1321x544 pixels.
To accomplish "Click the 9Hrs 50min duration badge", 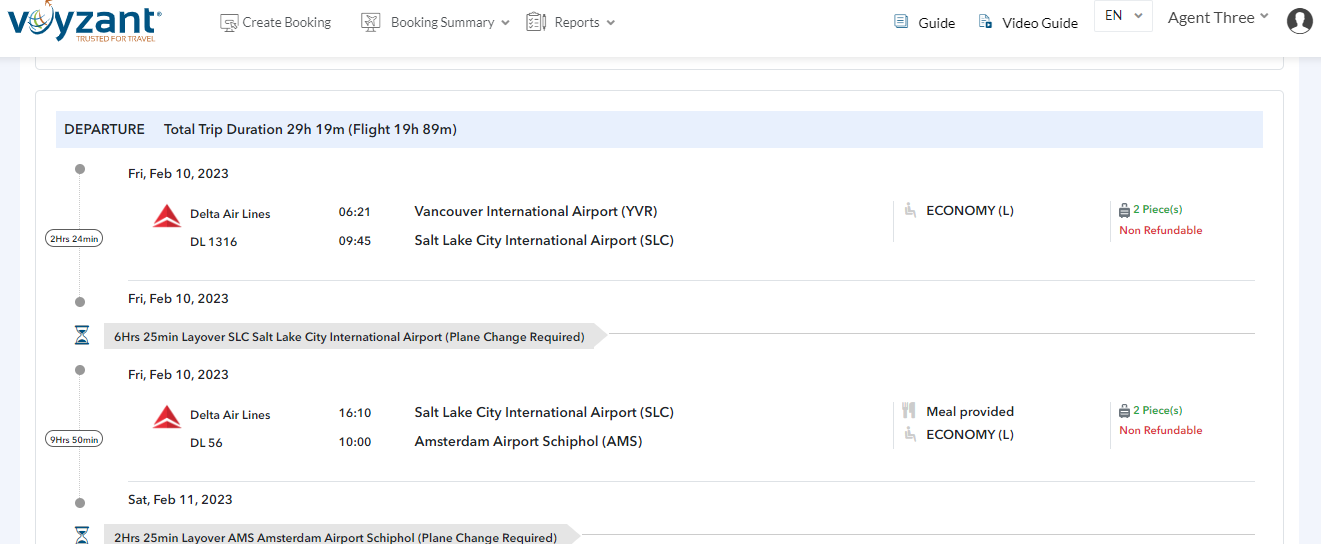I will coord(74,439).
